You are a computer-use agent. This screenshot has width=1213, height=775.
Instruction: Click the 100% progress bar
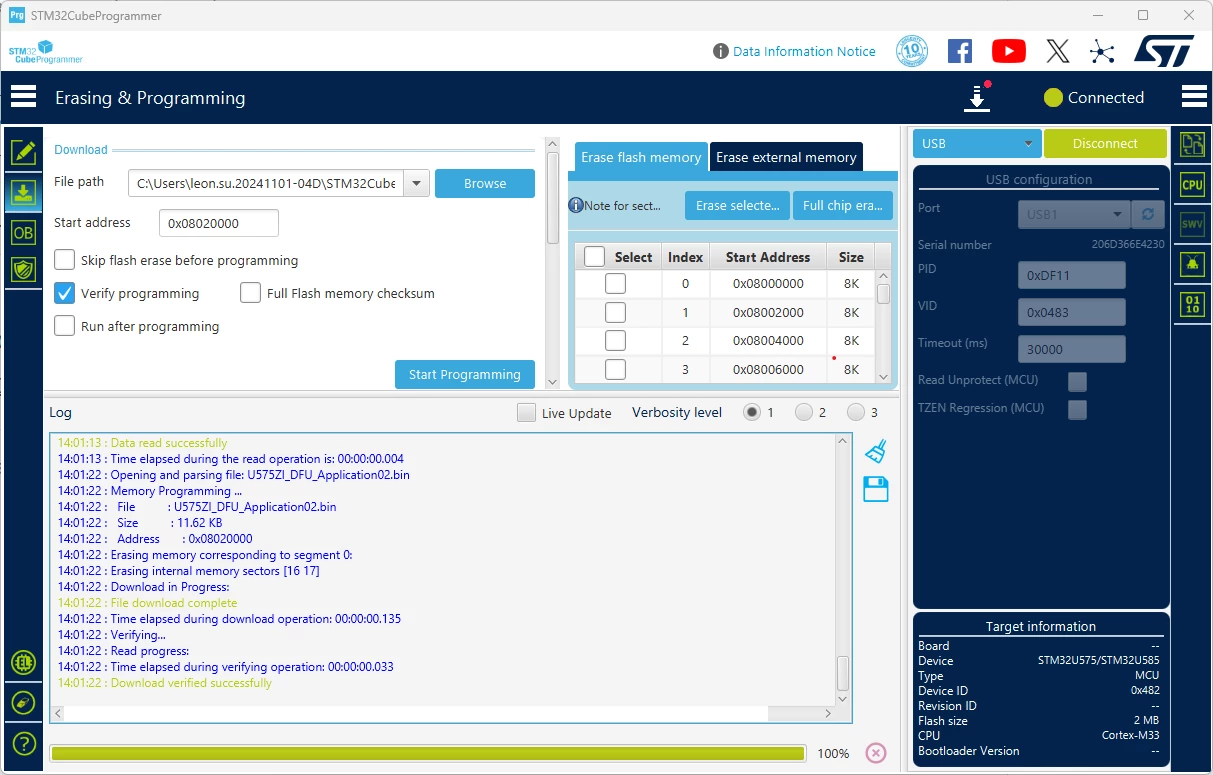pos(428,753)
